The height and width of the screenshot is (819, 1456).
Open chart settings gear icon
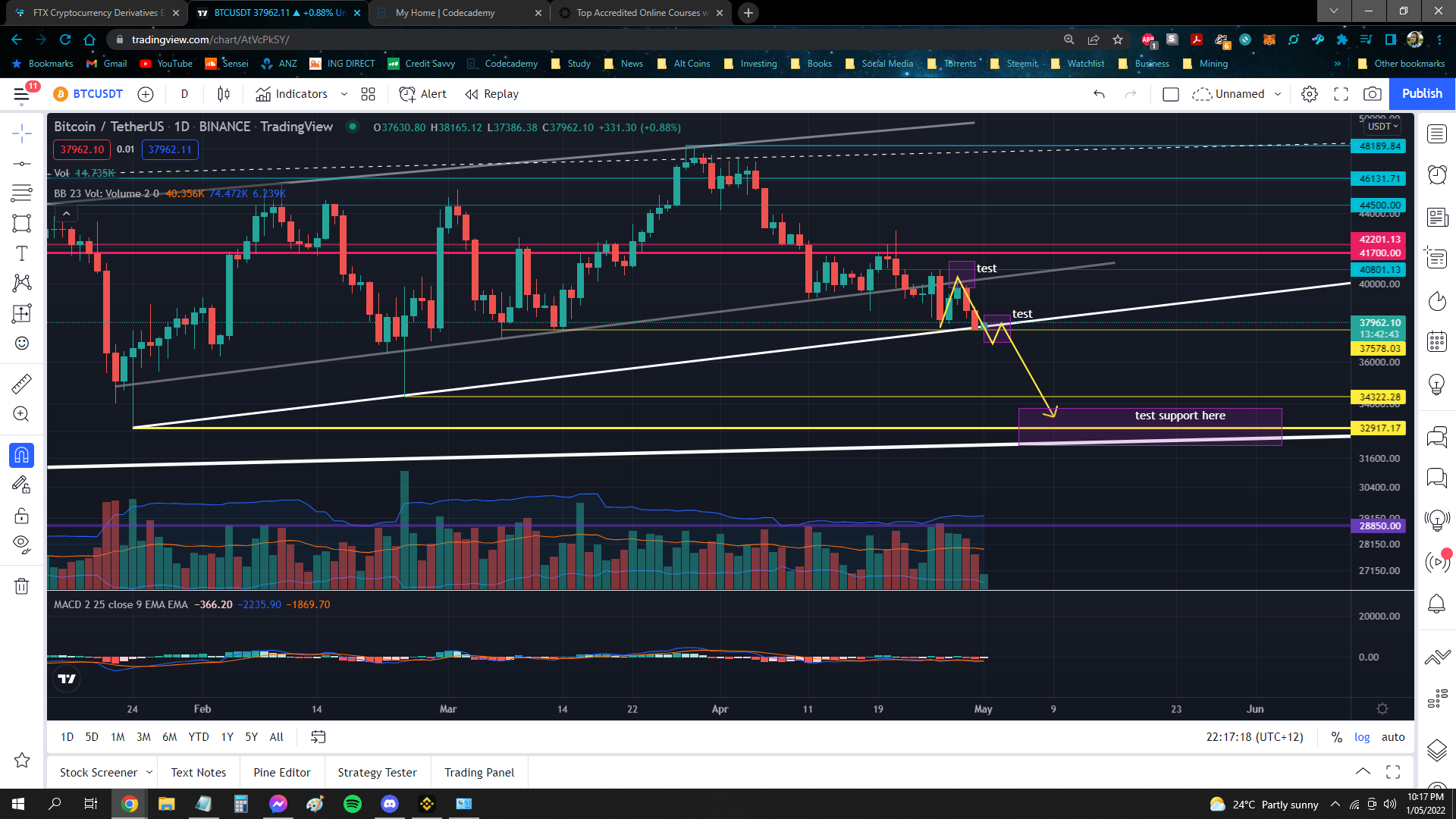point(1310,94)
